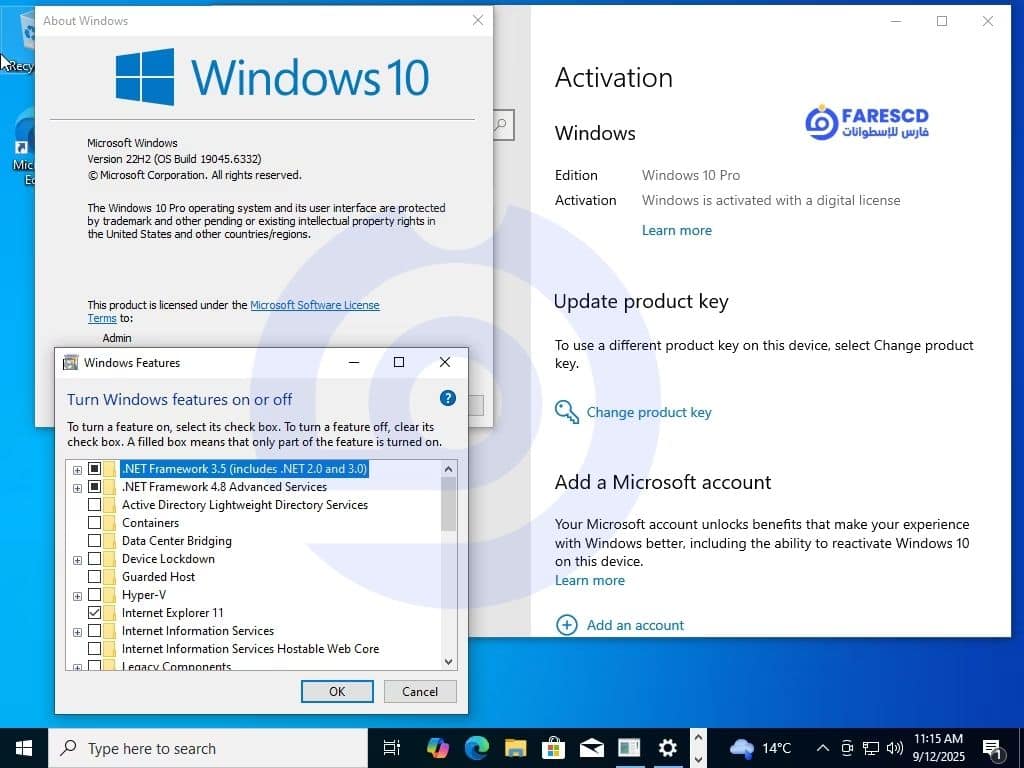The width and height of the screenshot is (1024, 768).
Task: Enable the Hyper-V checkbox
Action: point(94,595)
